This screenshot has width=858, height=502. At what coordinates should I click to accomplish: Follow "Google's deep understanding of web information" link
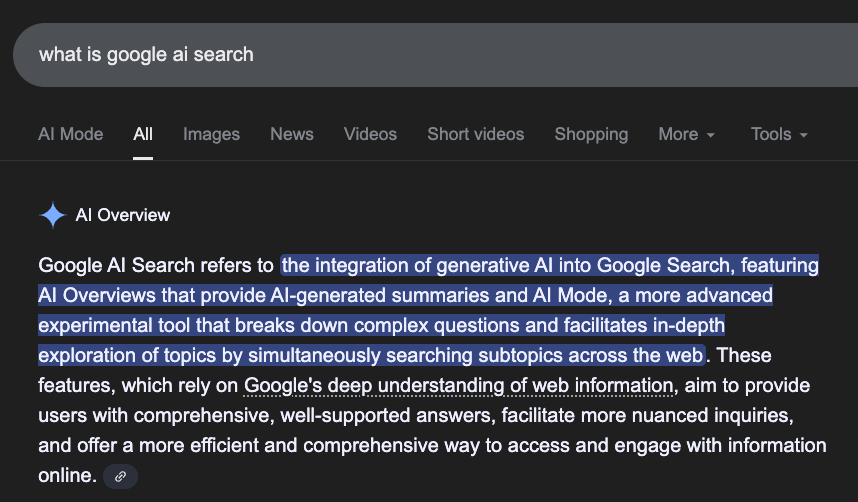pos(459,385)
